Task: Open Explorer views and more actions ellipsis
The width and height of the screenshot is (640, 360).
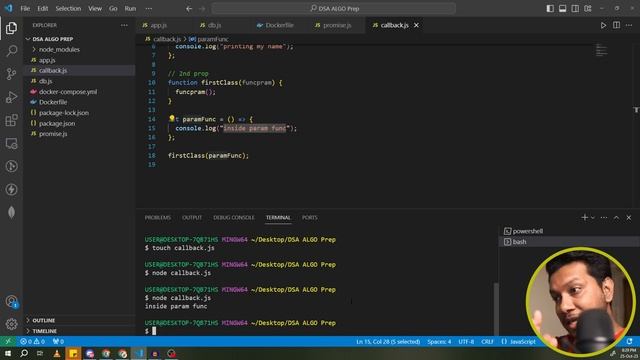Action: click(x=124, y=25)
